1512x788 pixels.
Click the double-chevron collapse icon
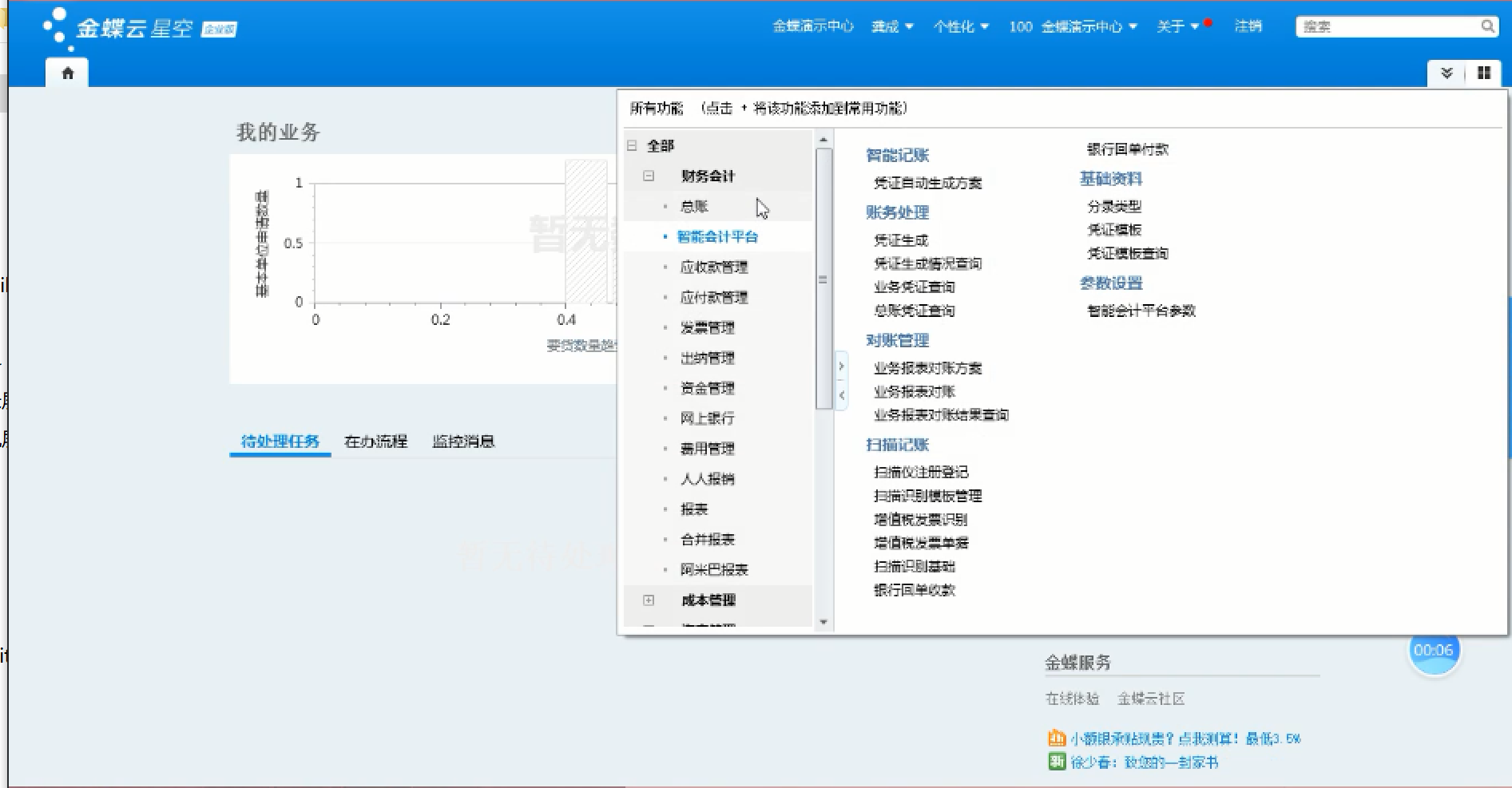pos(1447,73)
